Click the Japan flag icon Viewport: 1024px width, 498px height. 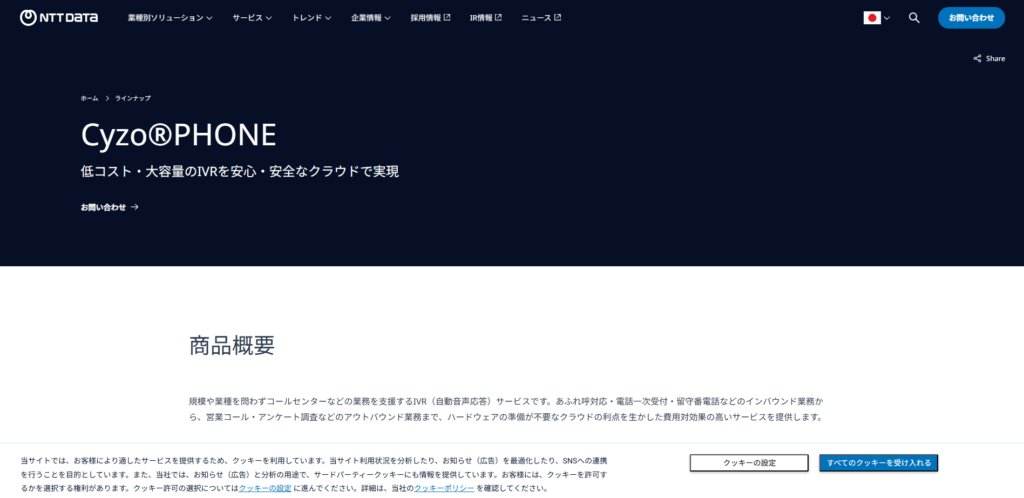coord(872,18)
